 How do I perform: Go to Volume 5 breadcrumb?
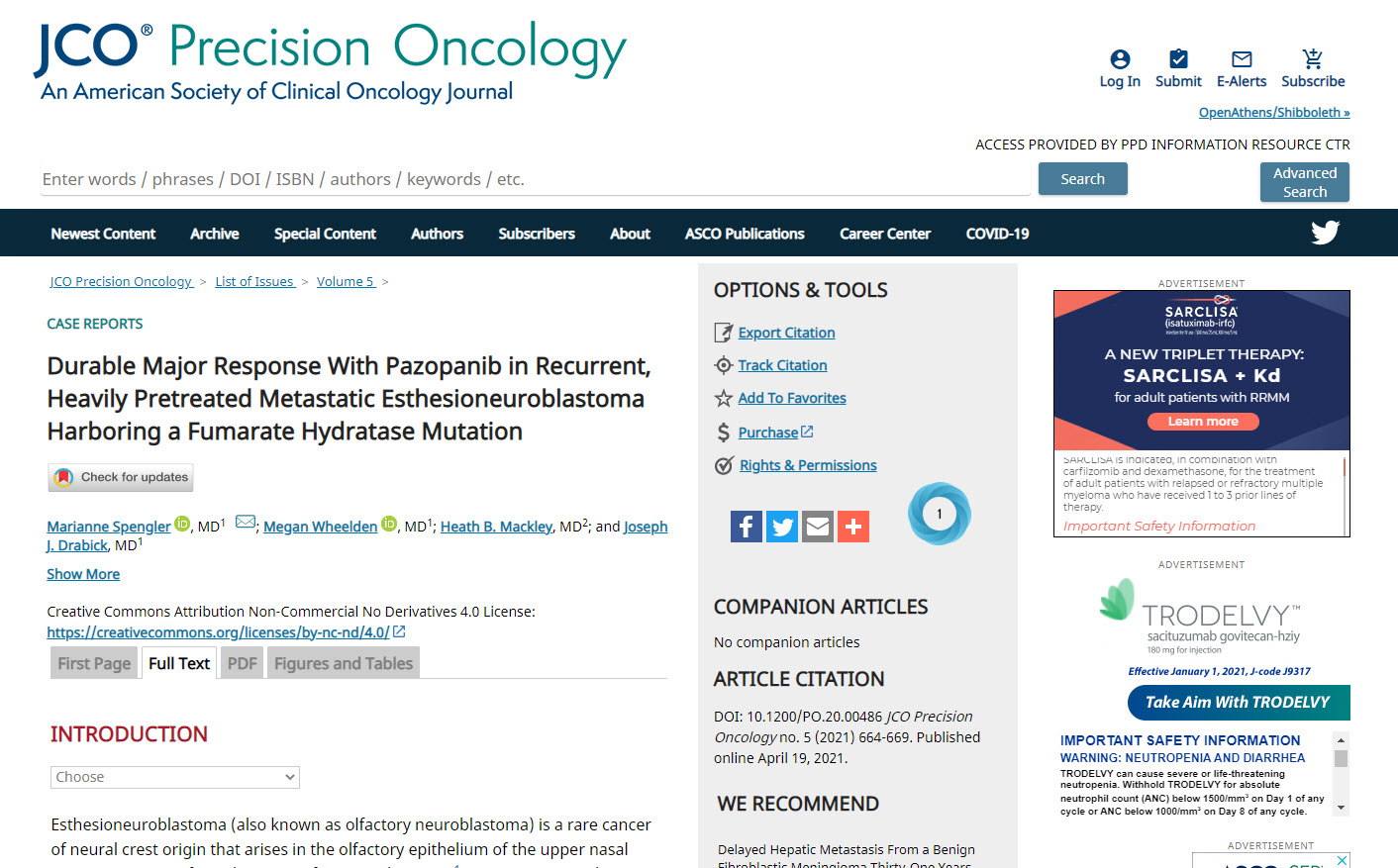pos(346,282)
